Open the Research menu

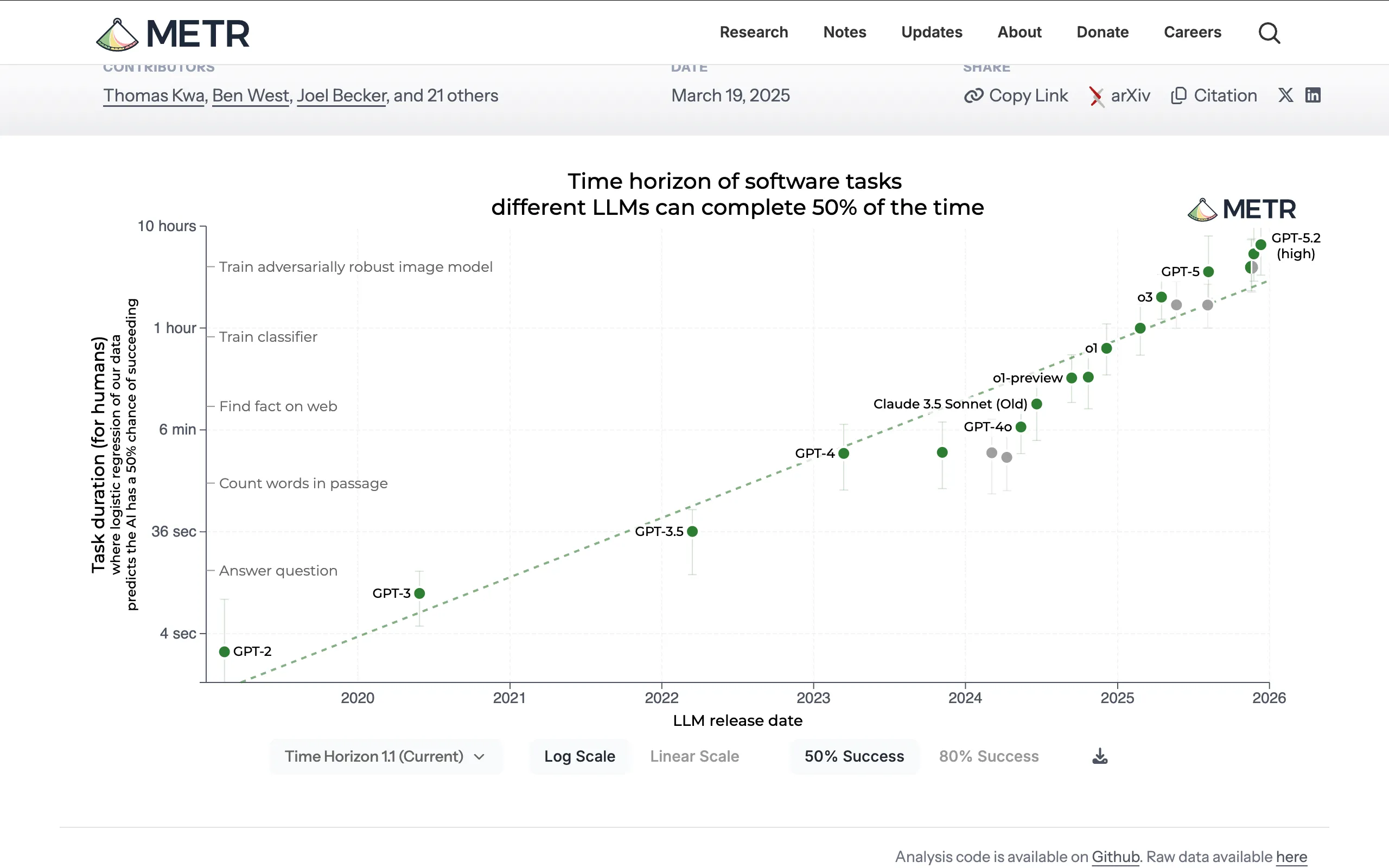coord(753,32)
